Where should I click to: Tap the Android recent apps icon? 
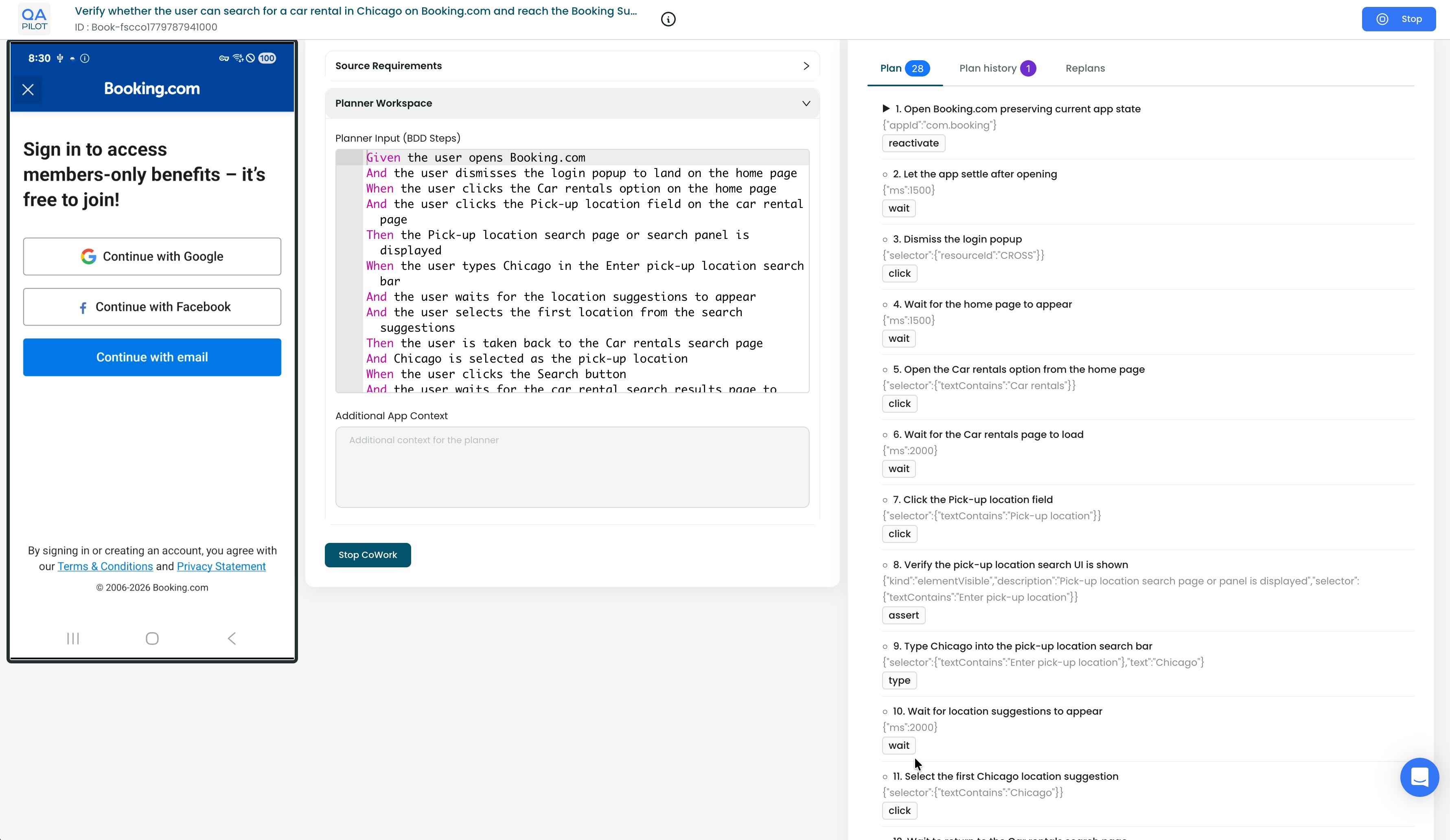73,639
